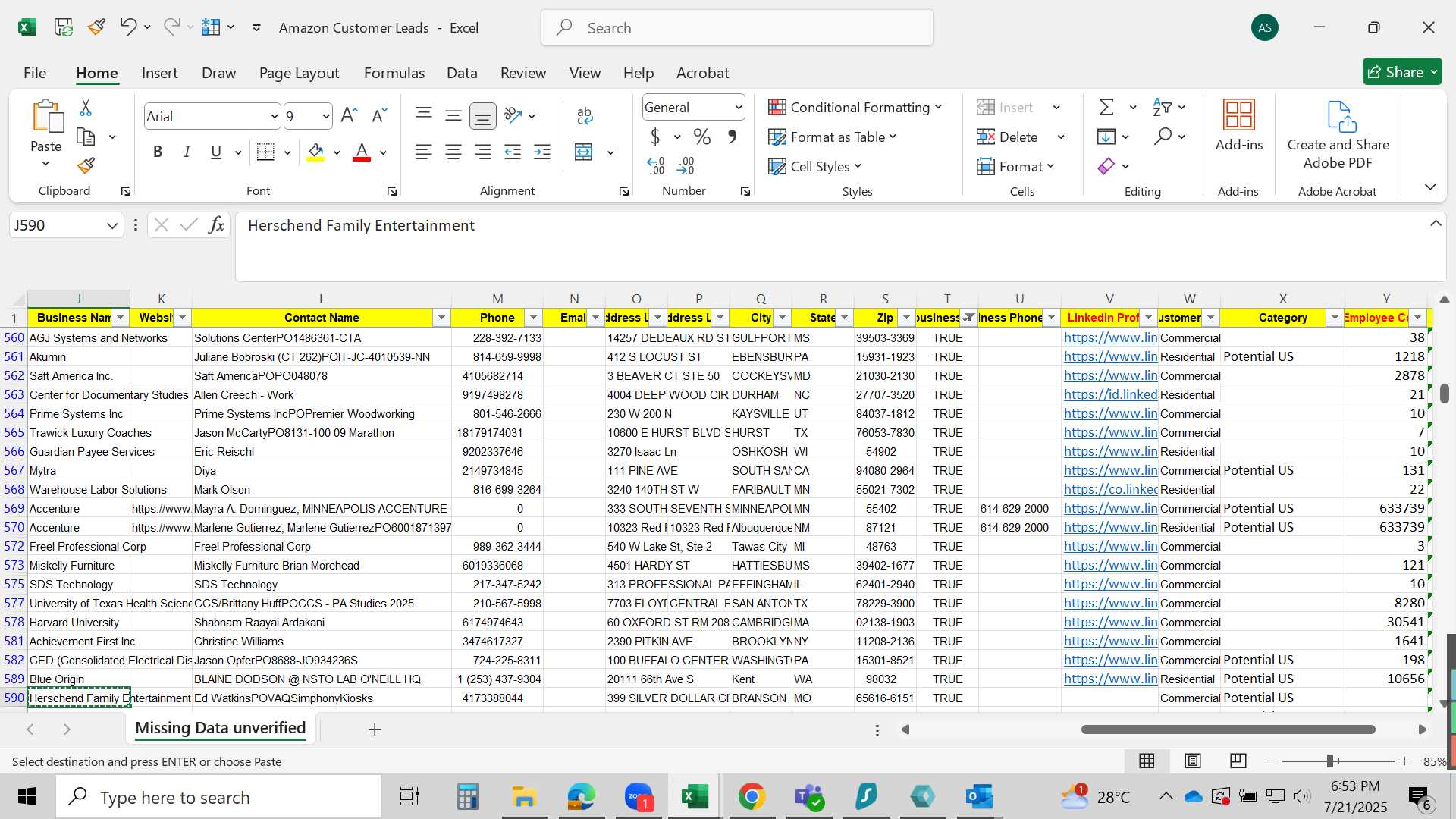Toggle Align Left
This screenshot has height=819, width=1456.
[x=424, y=152]
